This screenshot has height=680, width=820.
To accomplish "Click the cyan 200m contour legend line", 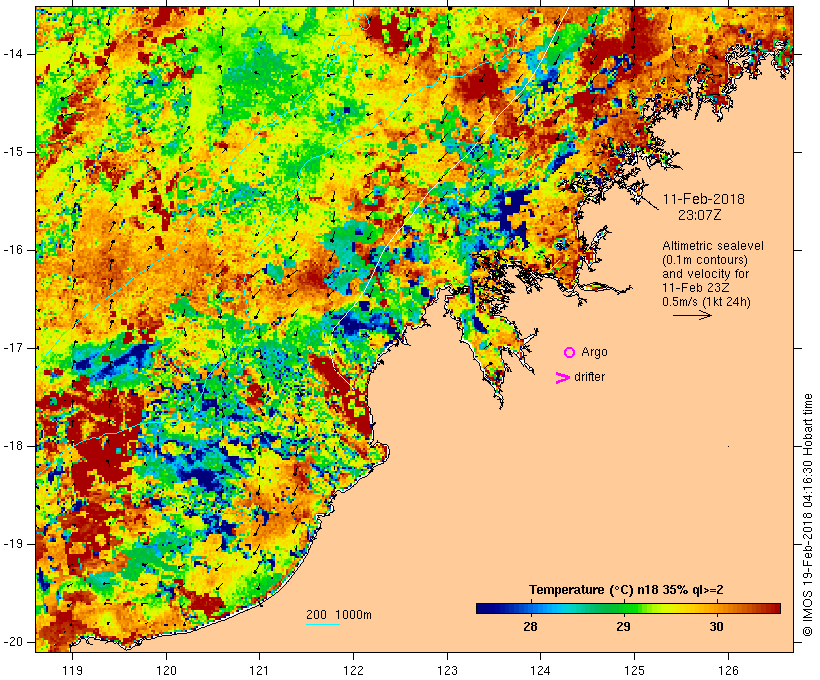I will tap(323, 624).
